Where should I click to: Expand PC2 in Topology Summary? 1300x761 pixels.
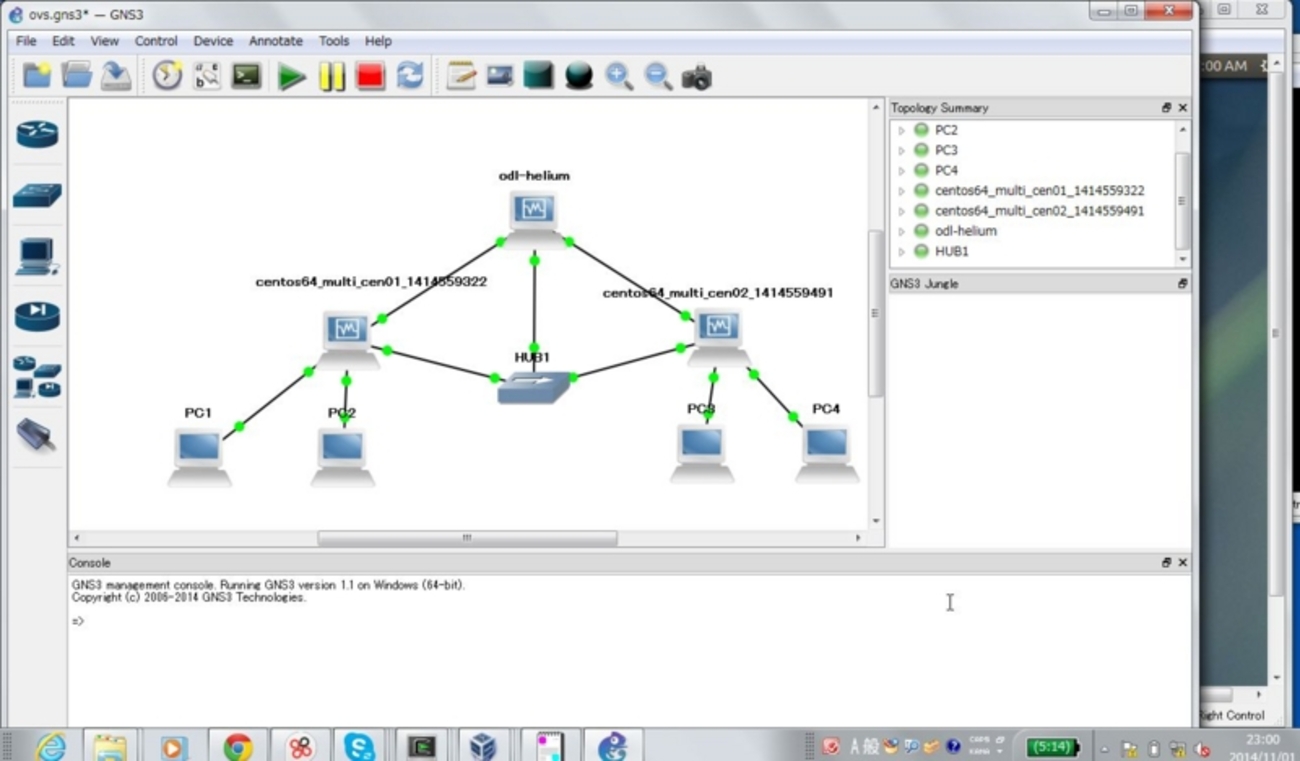click(901, 130)
